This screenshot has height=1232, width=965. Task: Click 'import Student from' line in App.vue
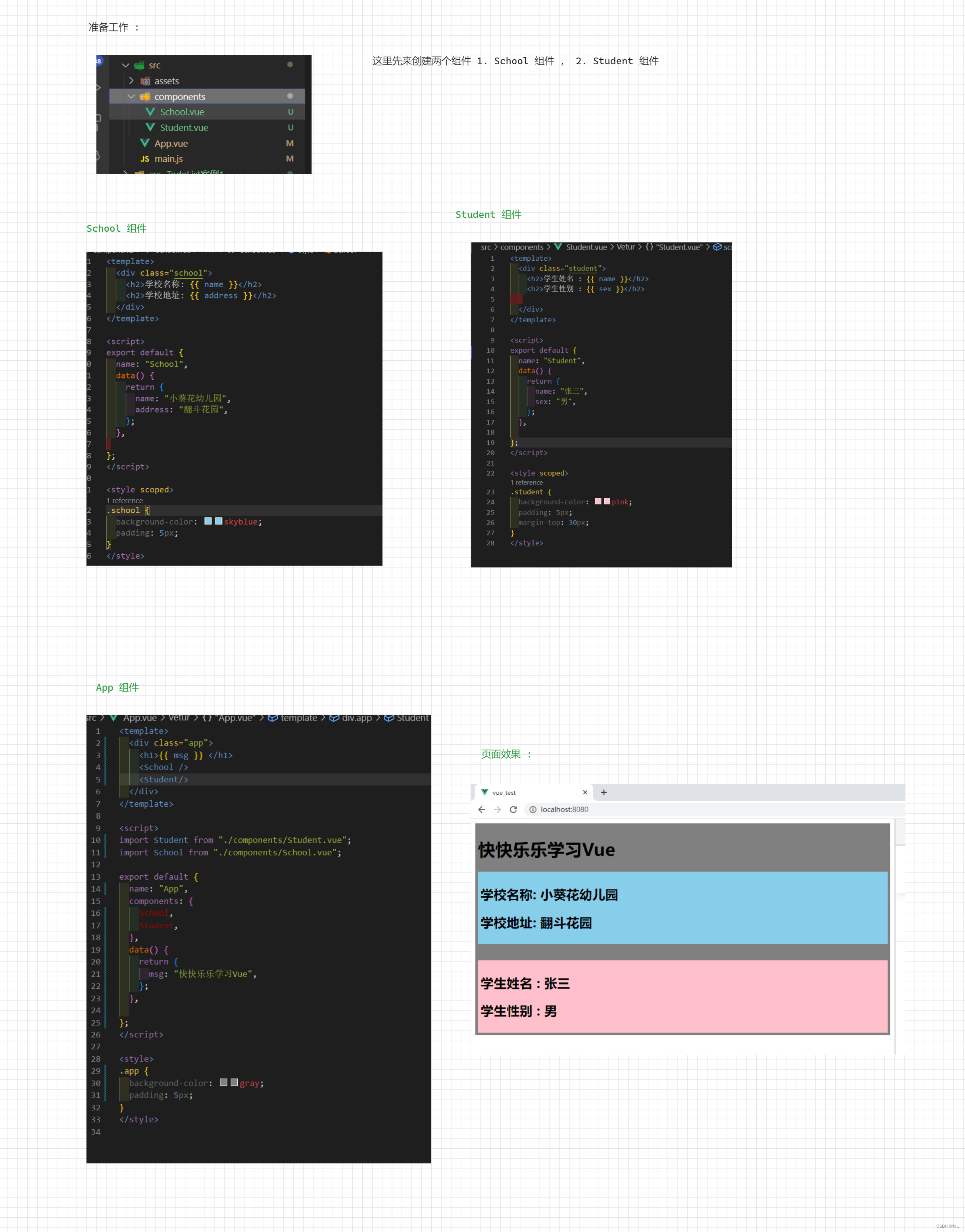[x=235, y=840]
